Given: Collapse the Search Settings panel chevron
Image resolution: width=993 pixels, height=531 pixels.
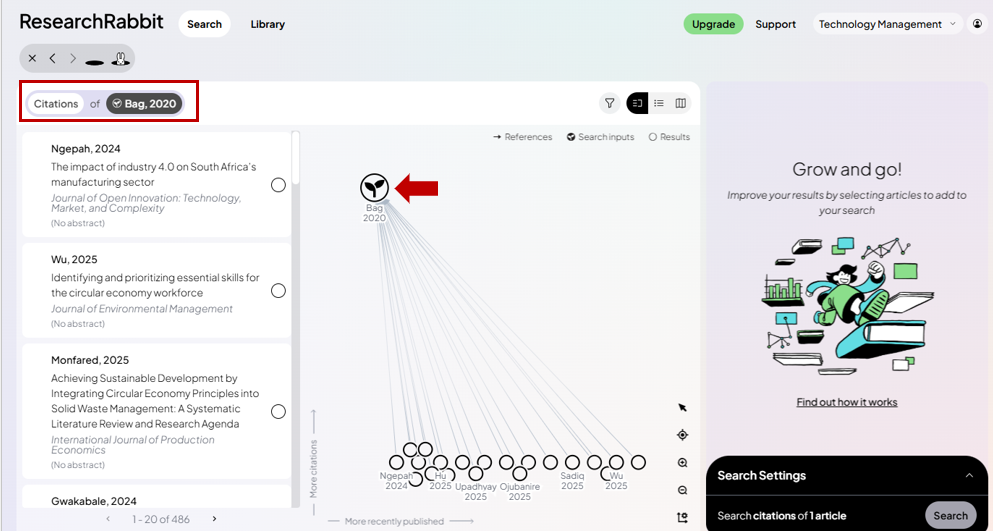Looking at the screenshot, I should [968, 476].
